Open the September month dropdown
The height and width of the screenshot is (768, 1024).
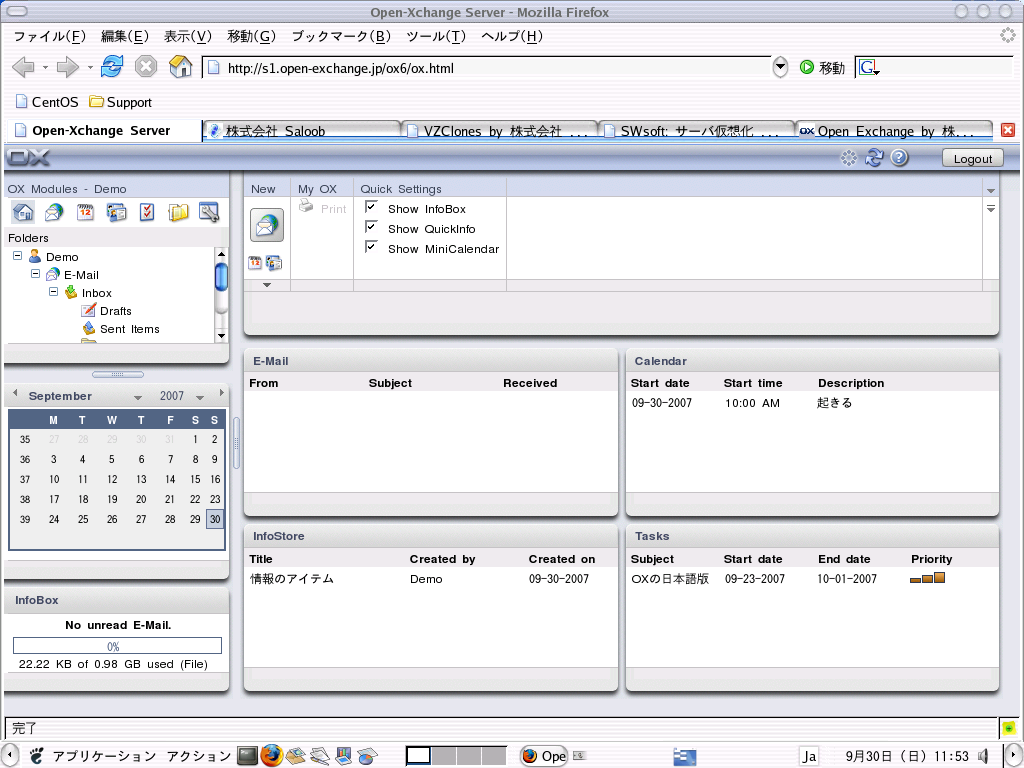138,397
